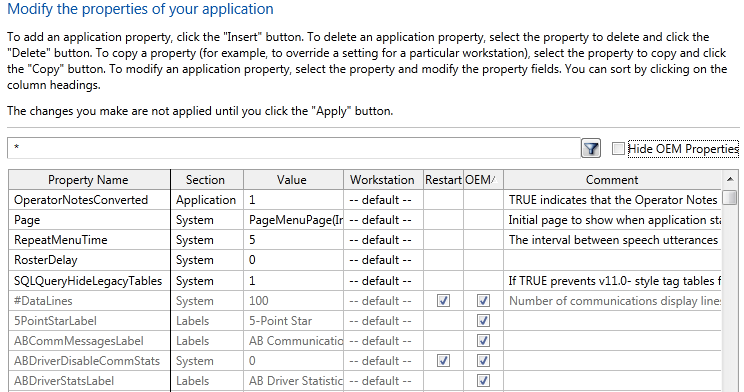Image resolution: width=744 pixels, height=392 pixels.
Task: Click the vertical scrollbar thumb
Action: pos(730,197)
